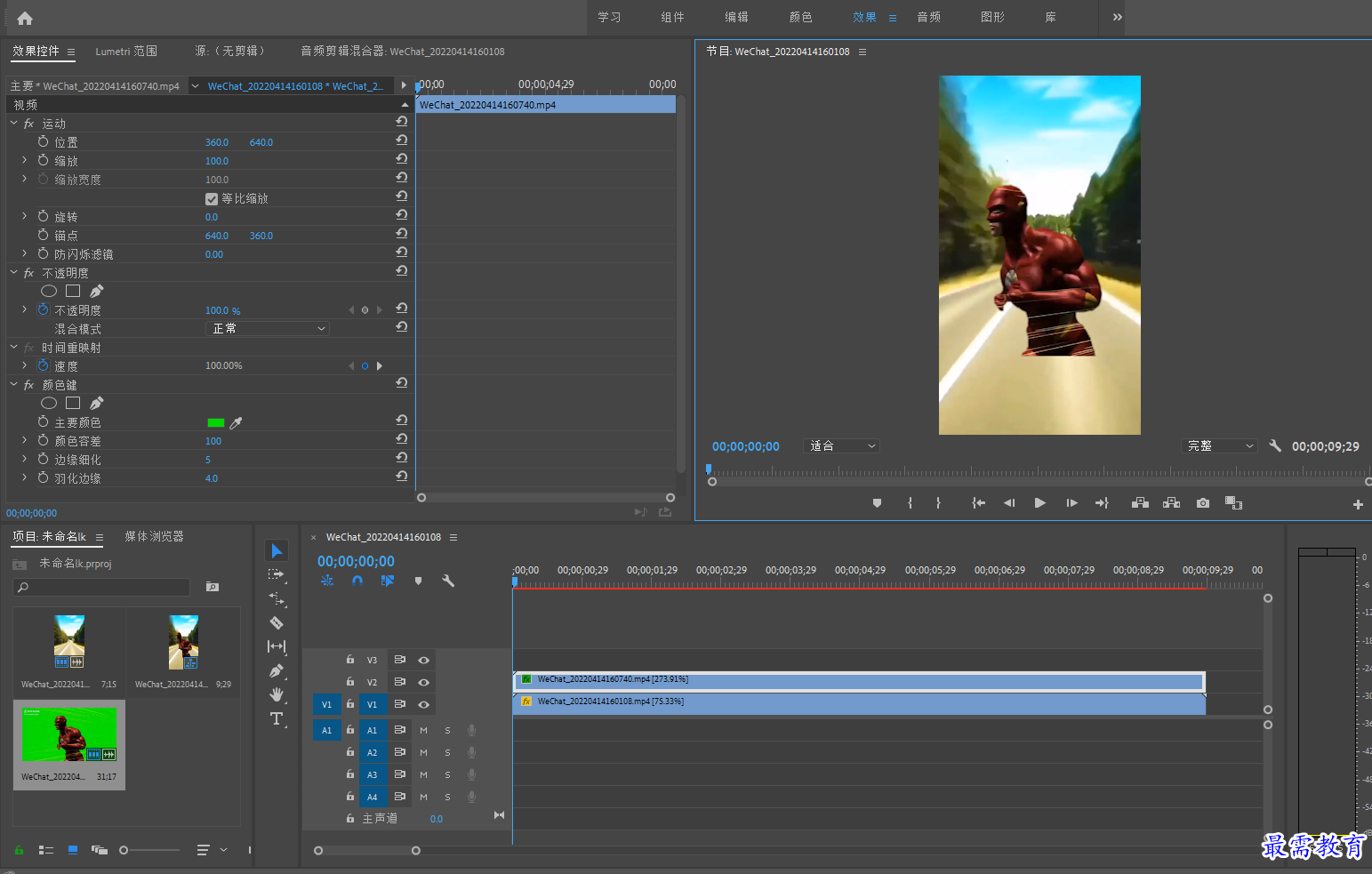Step back one frame
The image size is (1372, 874).
pyautogui.click(x=1009, y=503)
